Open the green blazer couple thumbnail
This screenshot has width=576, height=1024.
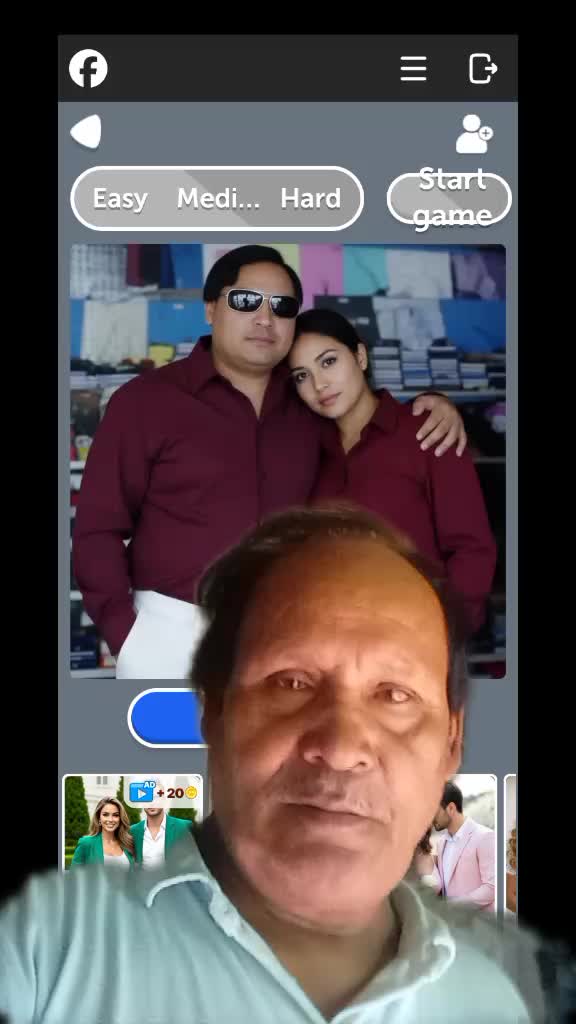point(133,822)
